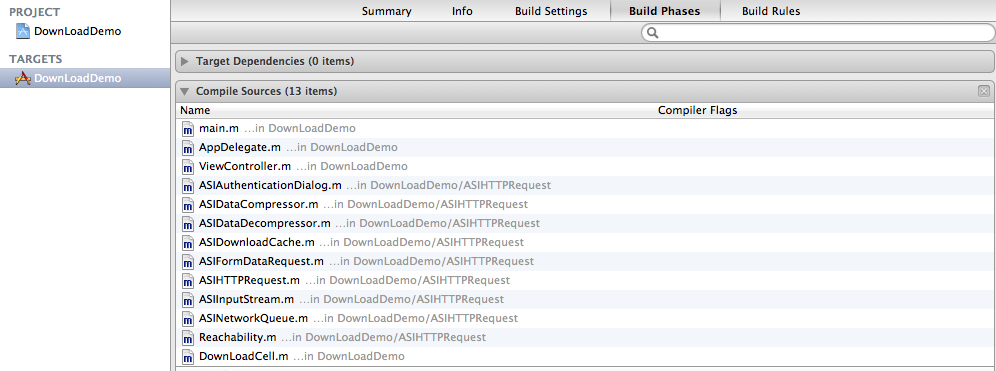Switch to the Summary tab
996x371 pixels.
point(386,11)
